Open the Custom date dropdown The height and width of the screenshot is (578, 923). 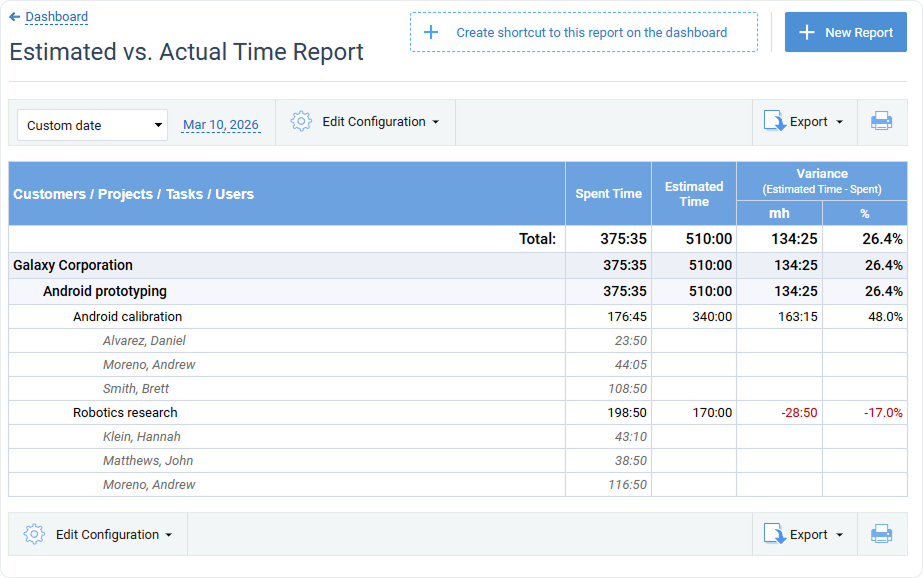tap(91, 125)
